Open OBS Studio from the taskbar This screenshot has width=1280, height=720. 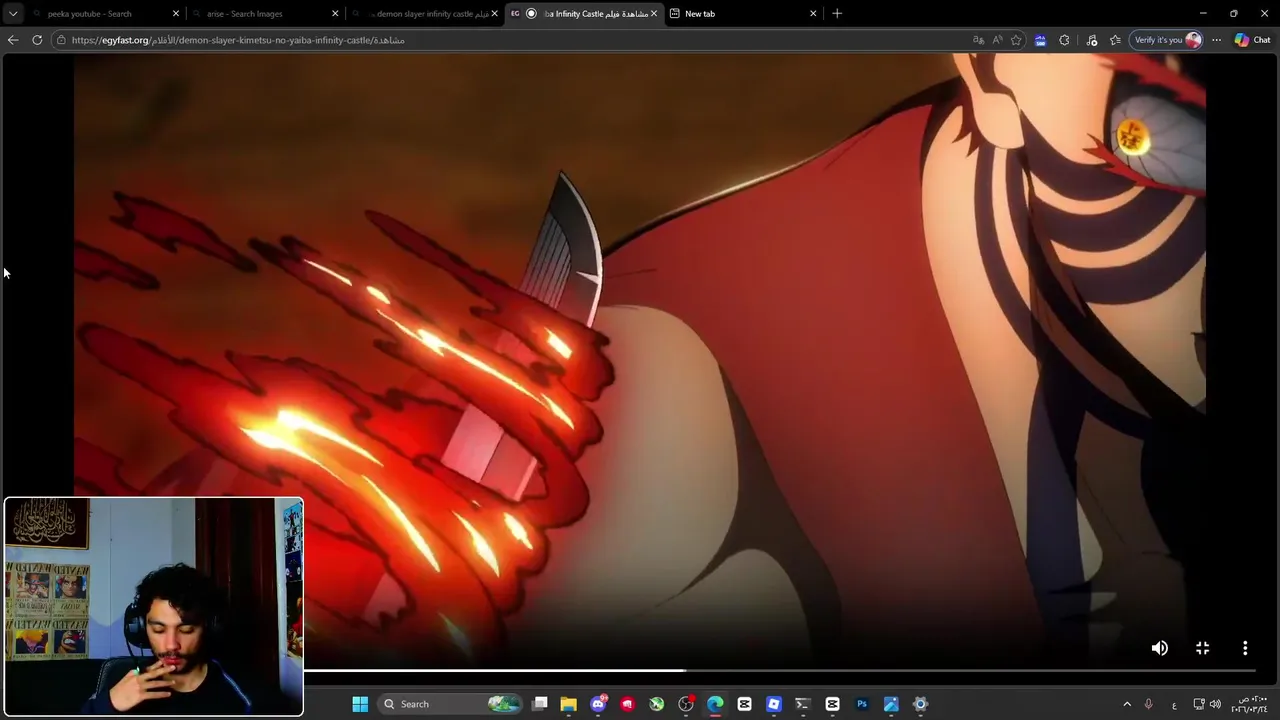tap(686, 704)
